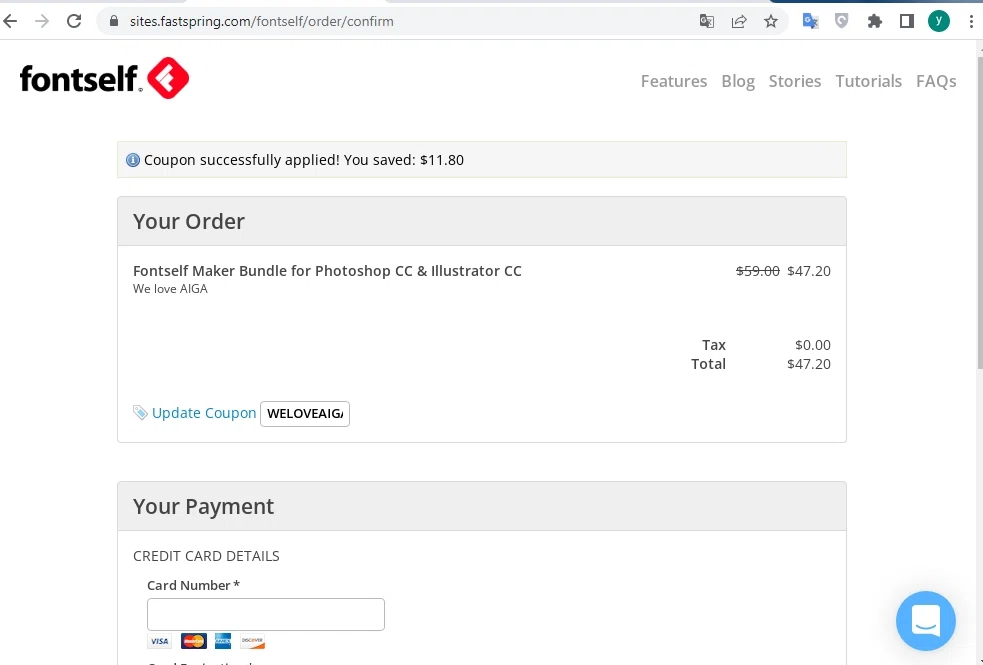Open the Stories page

click(794, 81)
